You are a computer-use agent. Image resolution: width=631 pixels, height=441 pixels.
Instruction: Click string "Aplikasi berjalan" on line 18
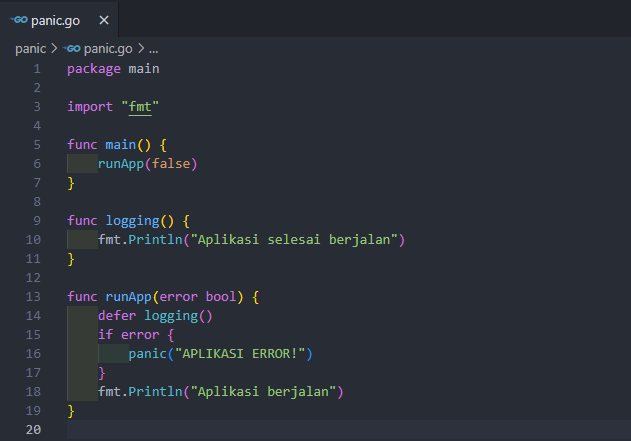263,392
